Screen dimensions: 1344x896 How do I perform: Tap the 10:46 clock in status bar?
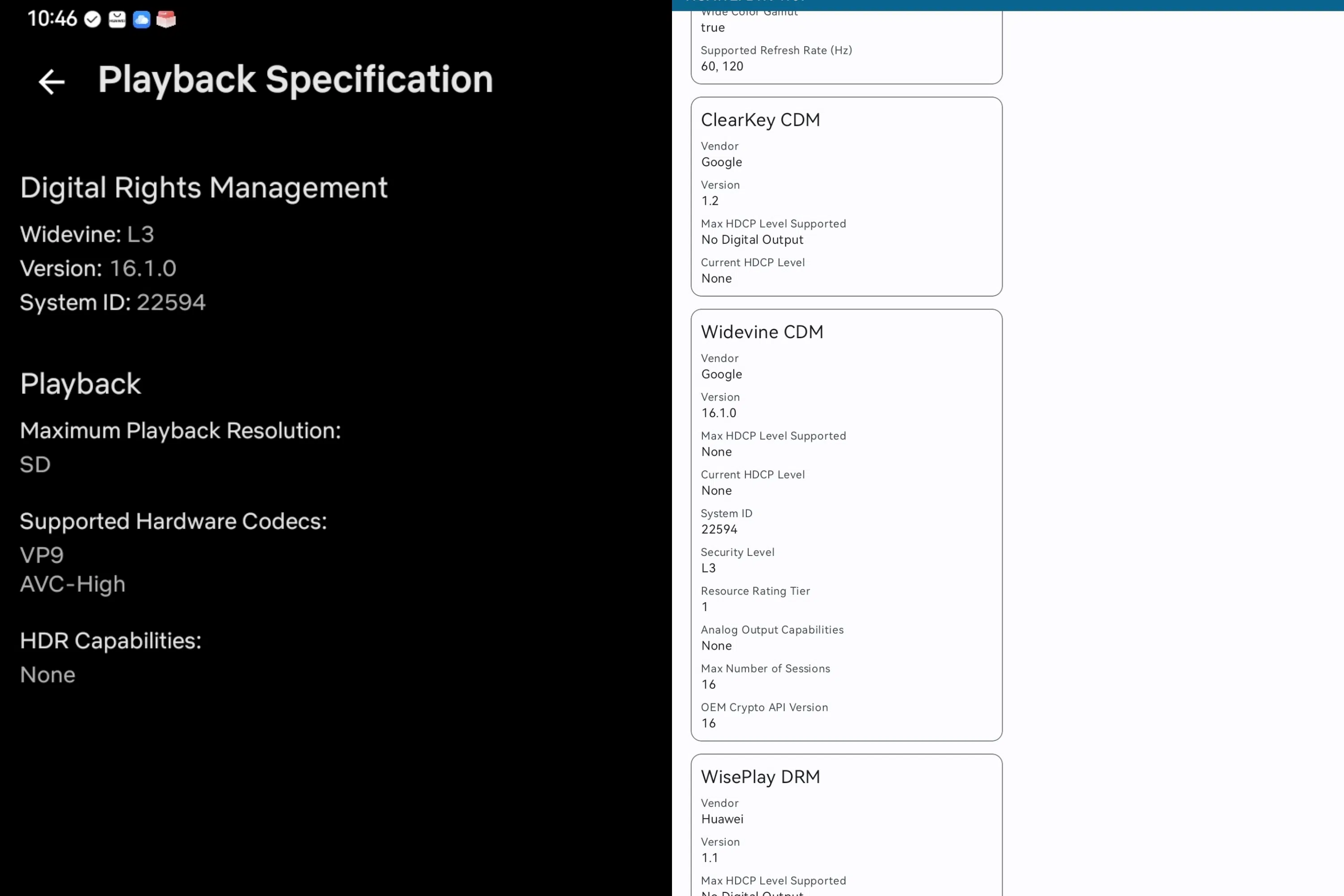[x=52, y=19]
